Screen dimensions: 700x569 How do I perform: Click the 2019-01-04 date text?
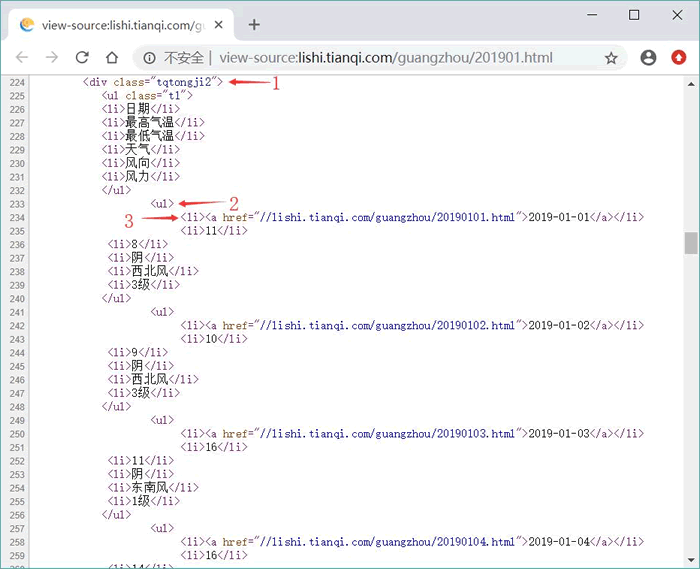click(x=559, y=542)
